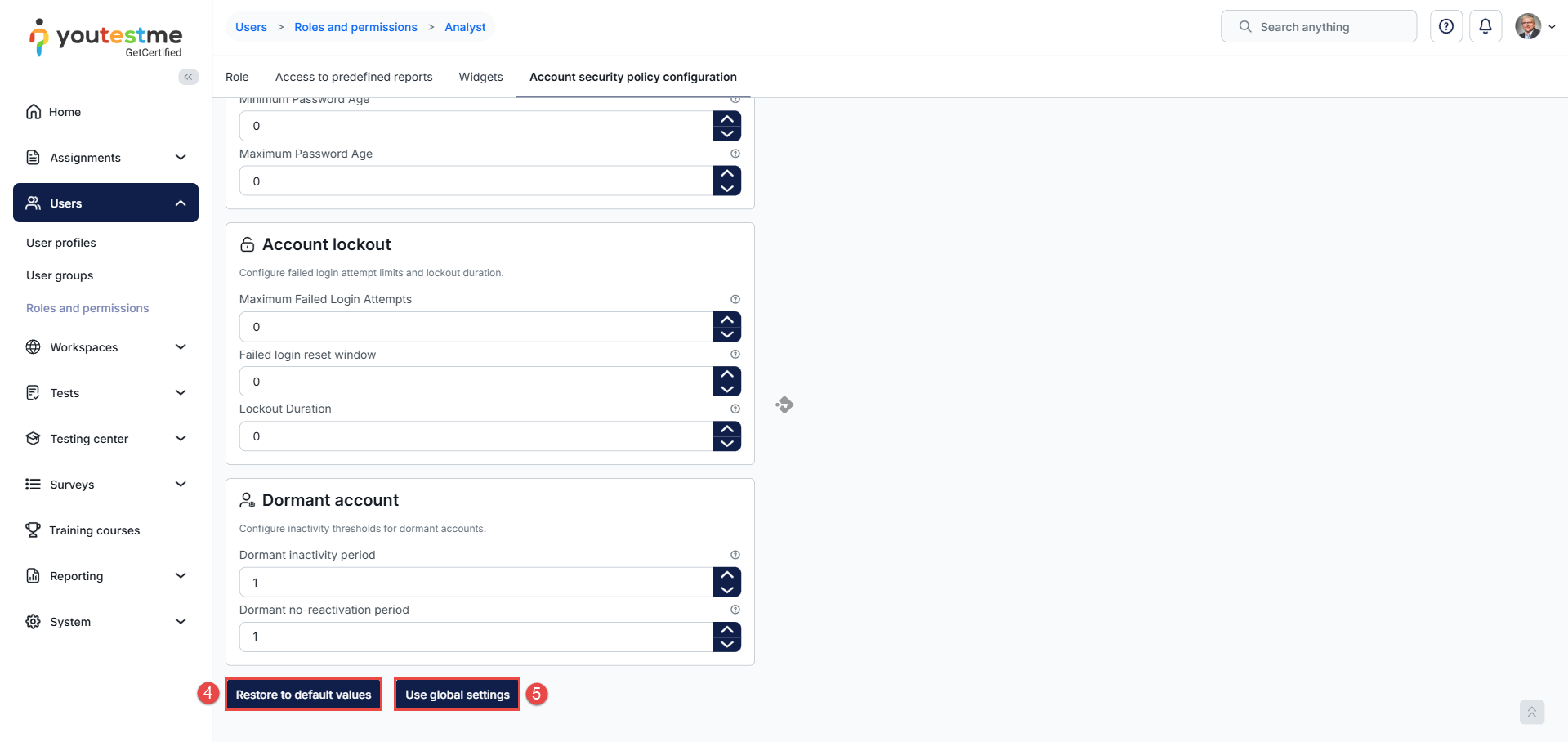Click info icon beside Maximum Failed Login Attempts
The image size is (1568, 742).
point(735,299)
